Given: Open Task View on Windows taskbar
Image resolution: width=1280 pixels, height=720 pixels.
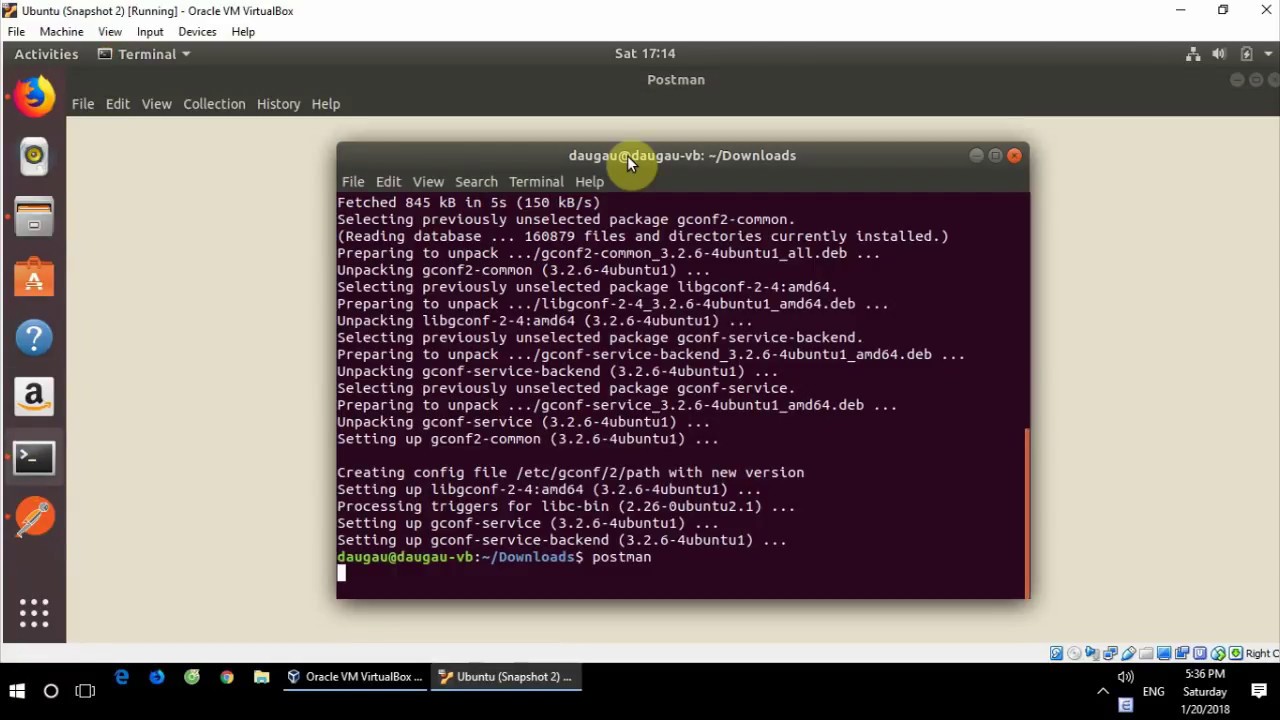Looking at the screenshot, I should pos(85,691).
